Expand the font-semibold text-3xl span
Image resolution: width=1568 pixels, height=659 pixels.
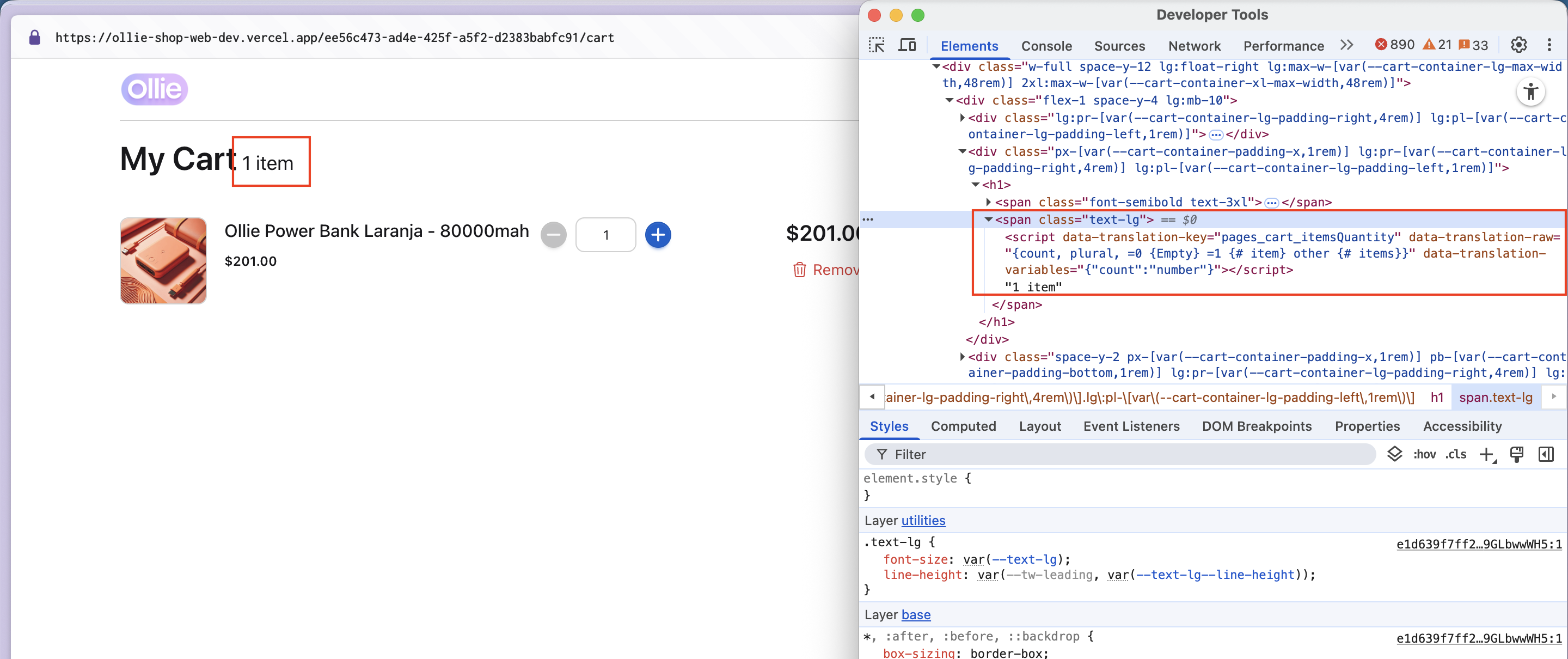coord(989,202)
